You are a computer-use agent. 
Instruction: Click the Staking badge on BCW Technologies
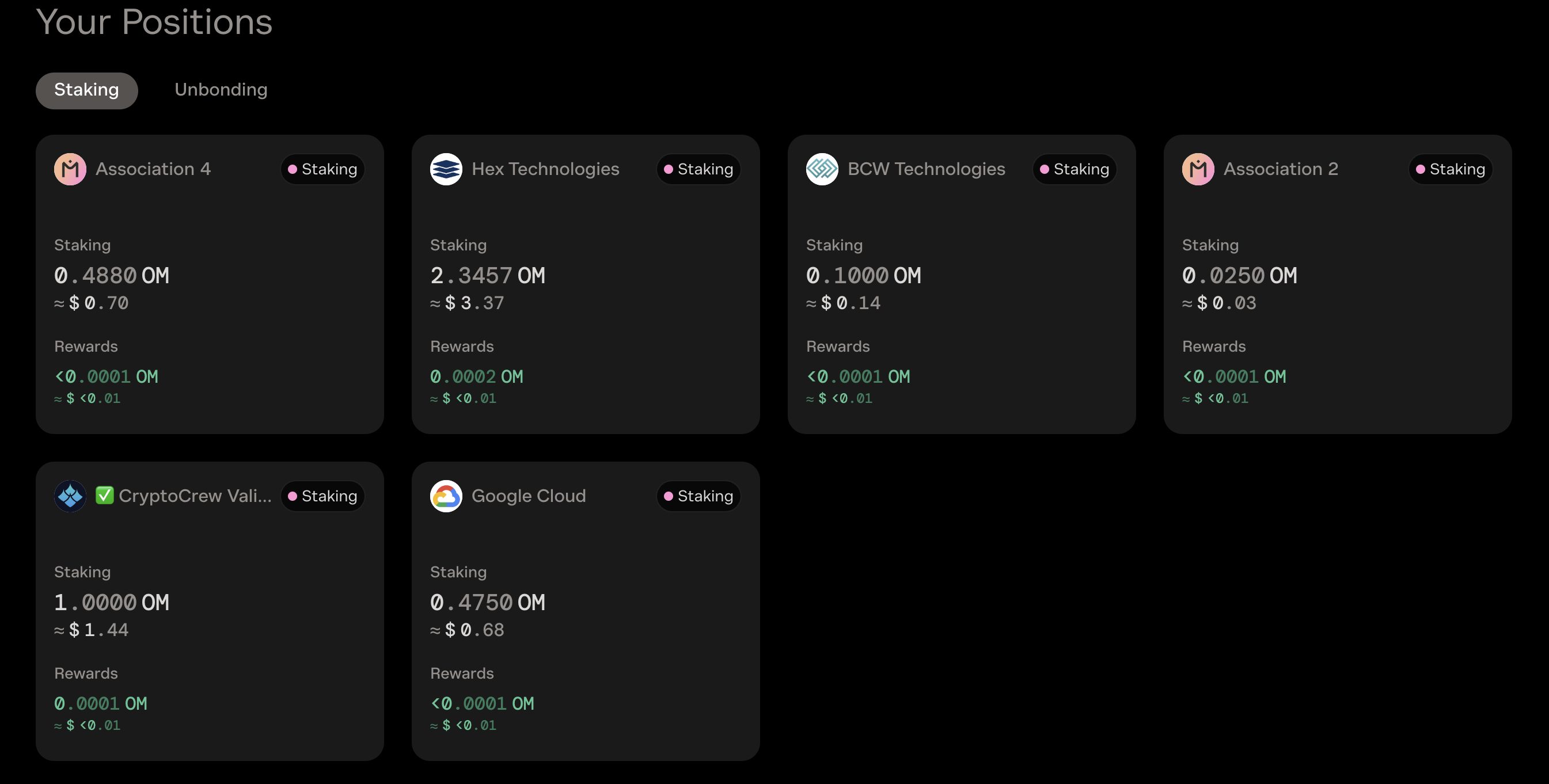pyautogui.click(x=1075, y=170)
